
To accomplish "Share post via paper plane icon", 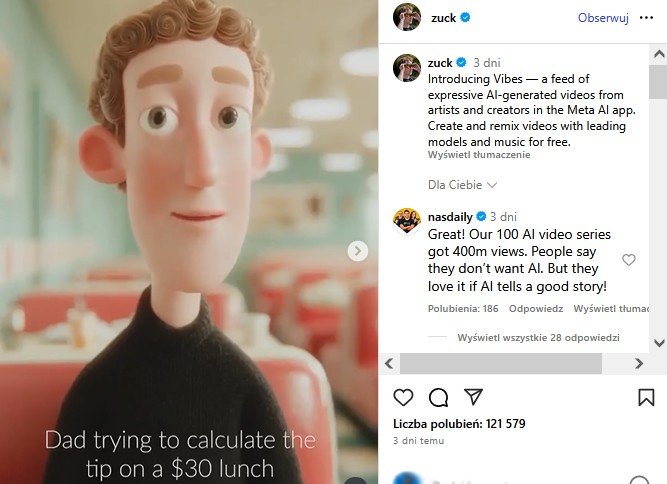I will (x=473, y=397).
